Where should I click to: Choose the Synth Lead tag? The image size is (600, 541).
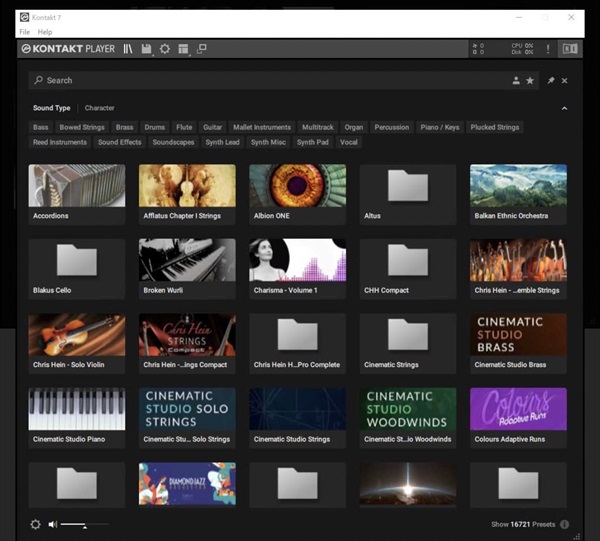coord(222,142)
